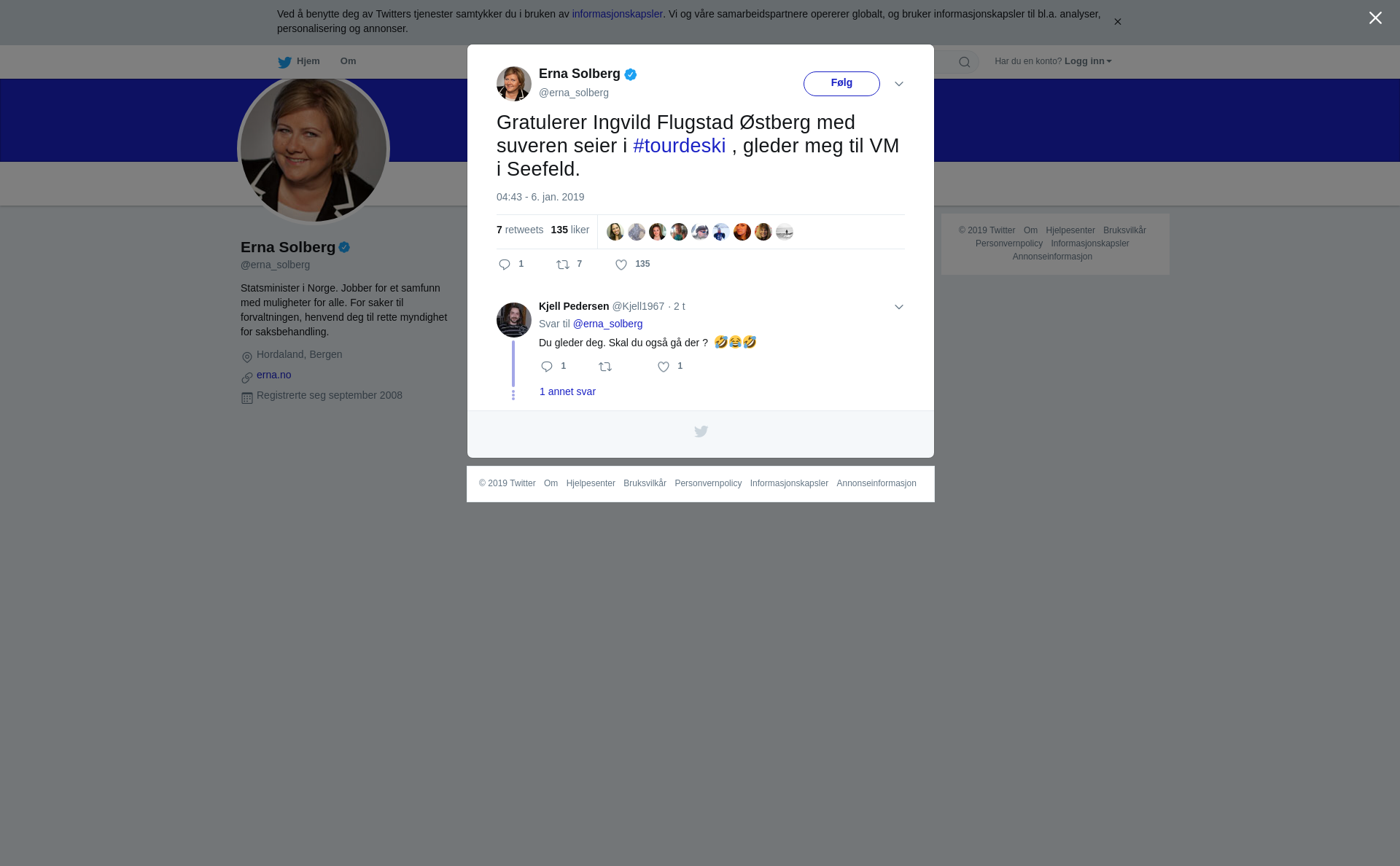Viewport: 1400px width, 866px height.
Task: Like Kjell Pedersen's reply
Action: coord(664,367)
